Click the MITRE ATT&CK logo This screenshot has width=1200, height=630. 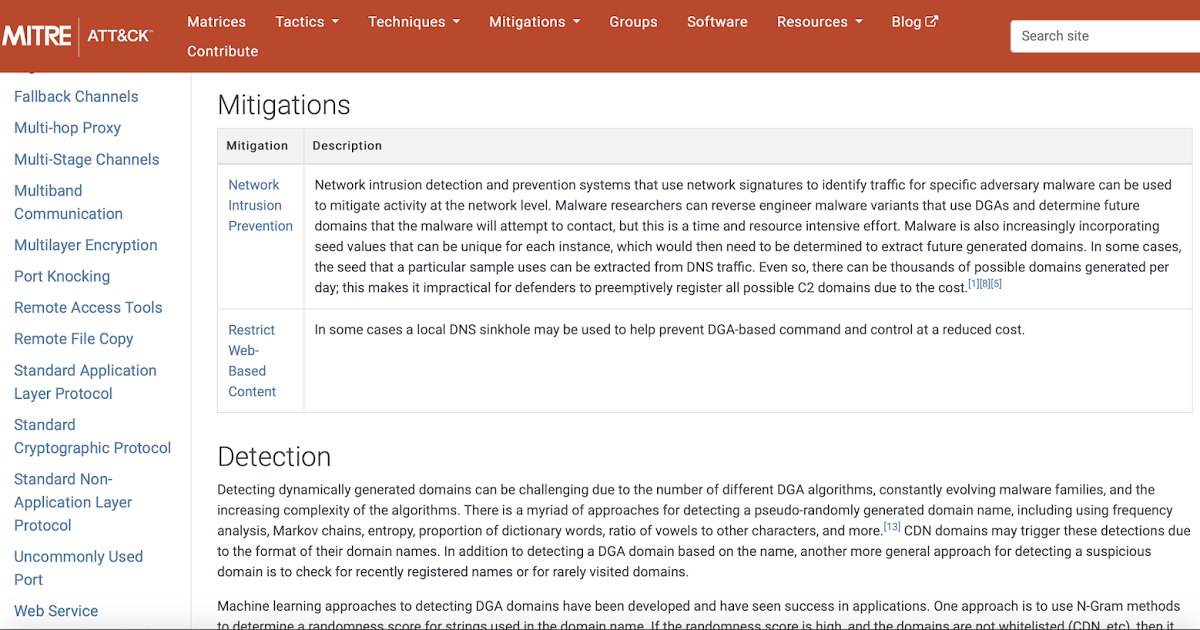click(x=77, y=36)
